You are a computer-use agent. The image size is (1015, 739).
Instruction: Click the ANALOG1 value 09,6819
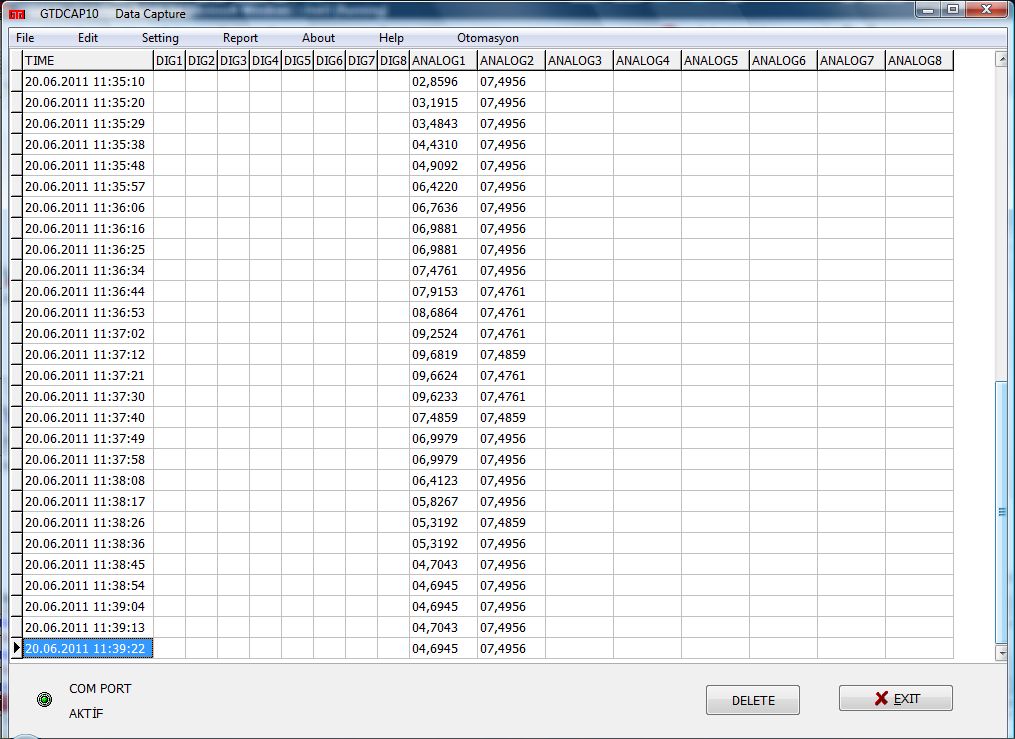(x=443, y=354)
